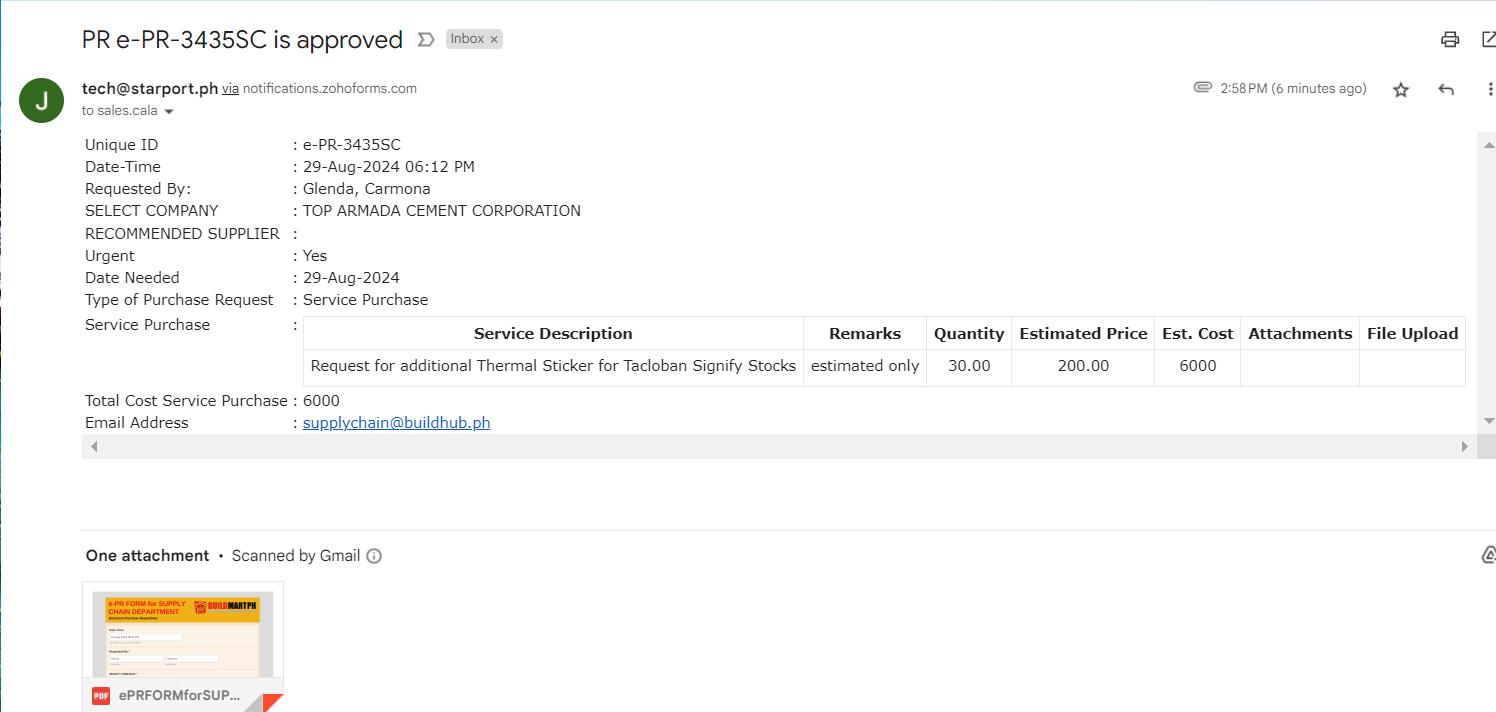The height and width of the screenshot is (712, 1496).
Task: Open the supplychain@buildhub.ph email link
Action: click(x=396, y=423)
